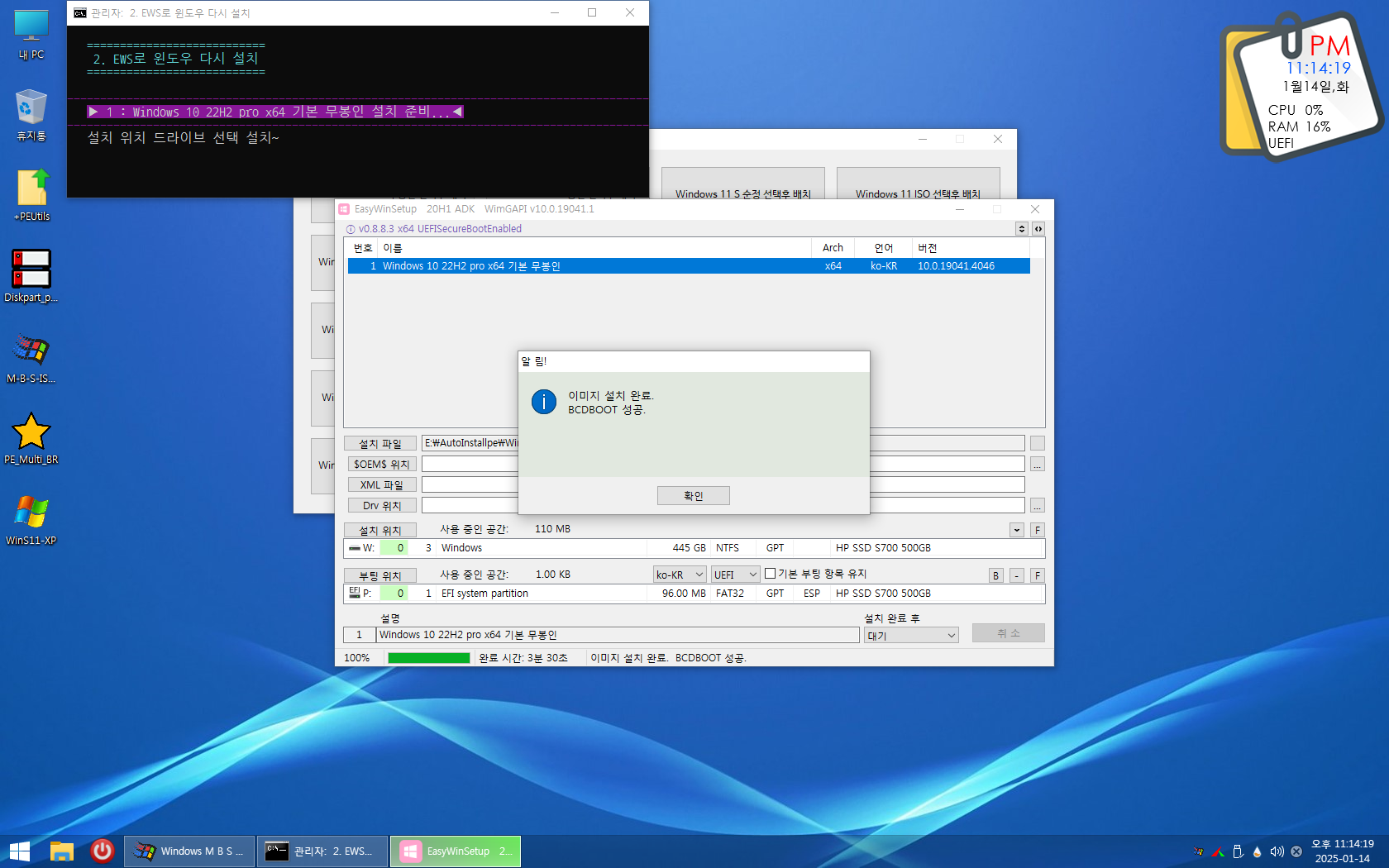Click the 언어 column header

pos(884,248)
